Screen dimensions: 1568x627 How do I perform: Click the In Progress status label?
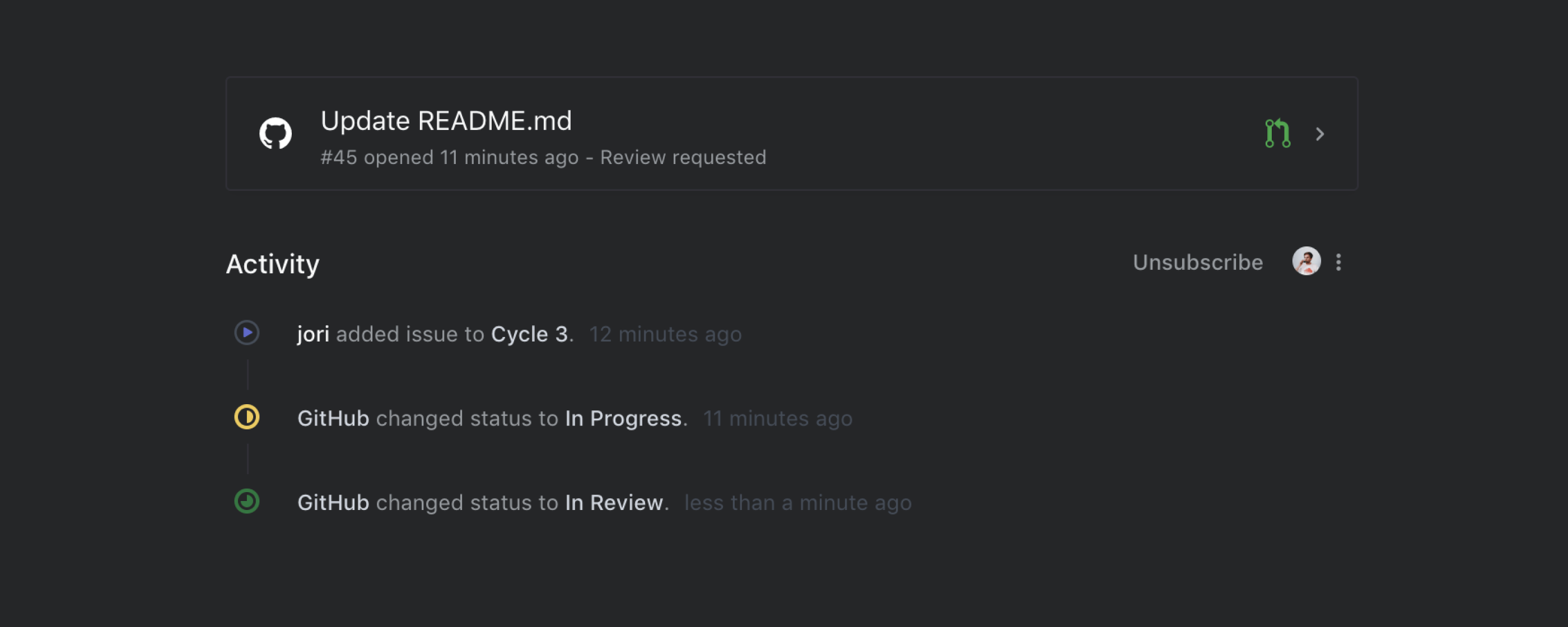(x=623, y=419)
